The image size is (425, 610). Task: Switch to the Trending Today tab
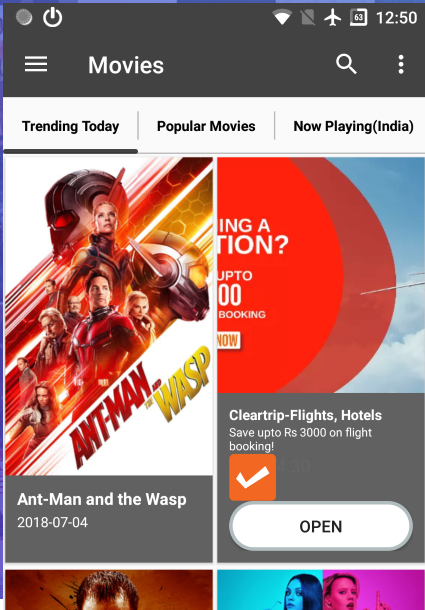[x=70, y=126]
